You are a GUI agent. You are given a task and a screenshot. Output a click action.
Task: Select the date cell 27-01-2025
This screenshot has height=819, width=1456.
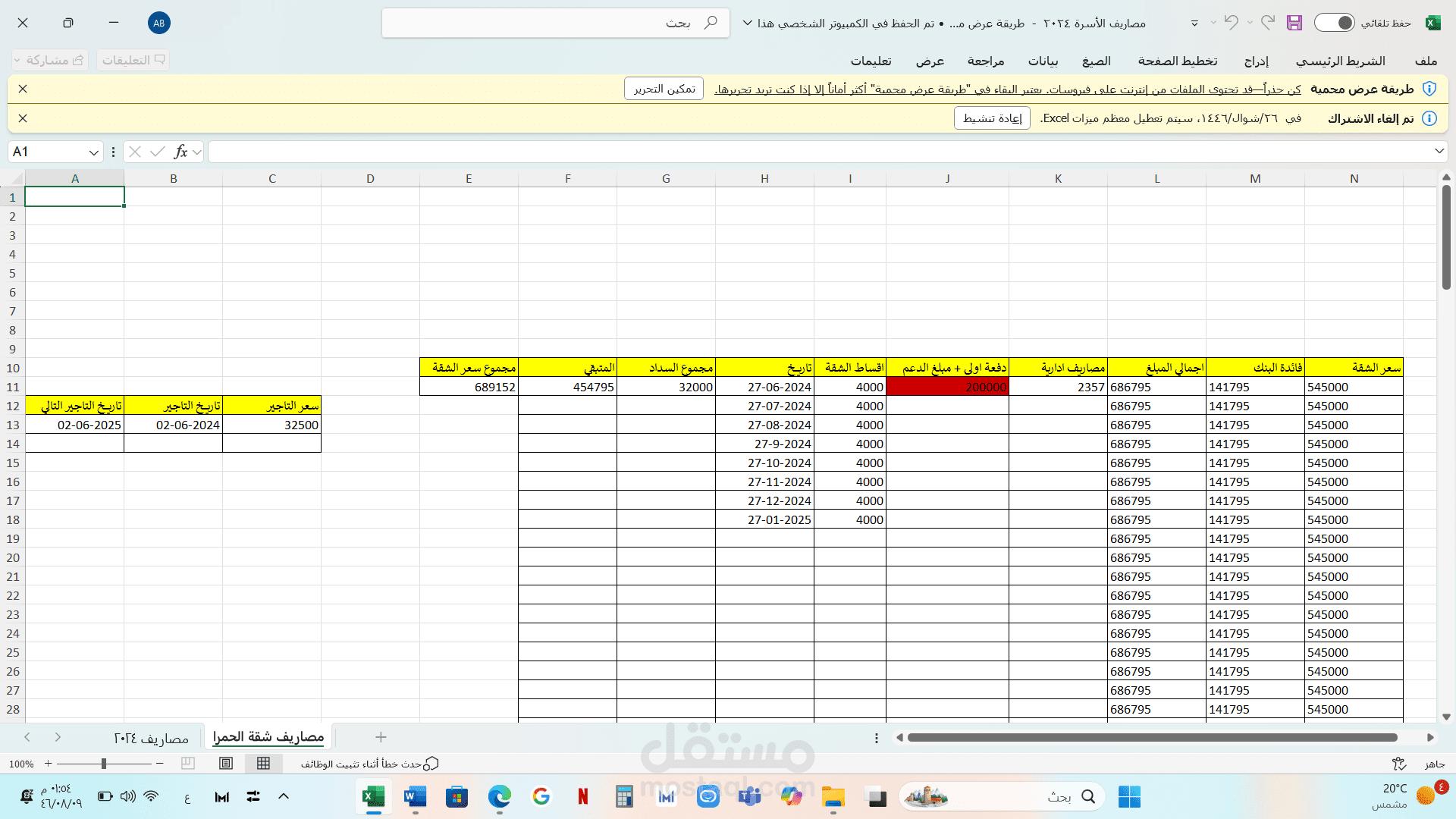[x=764, y=519]
